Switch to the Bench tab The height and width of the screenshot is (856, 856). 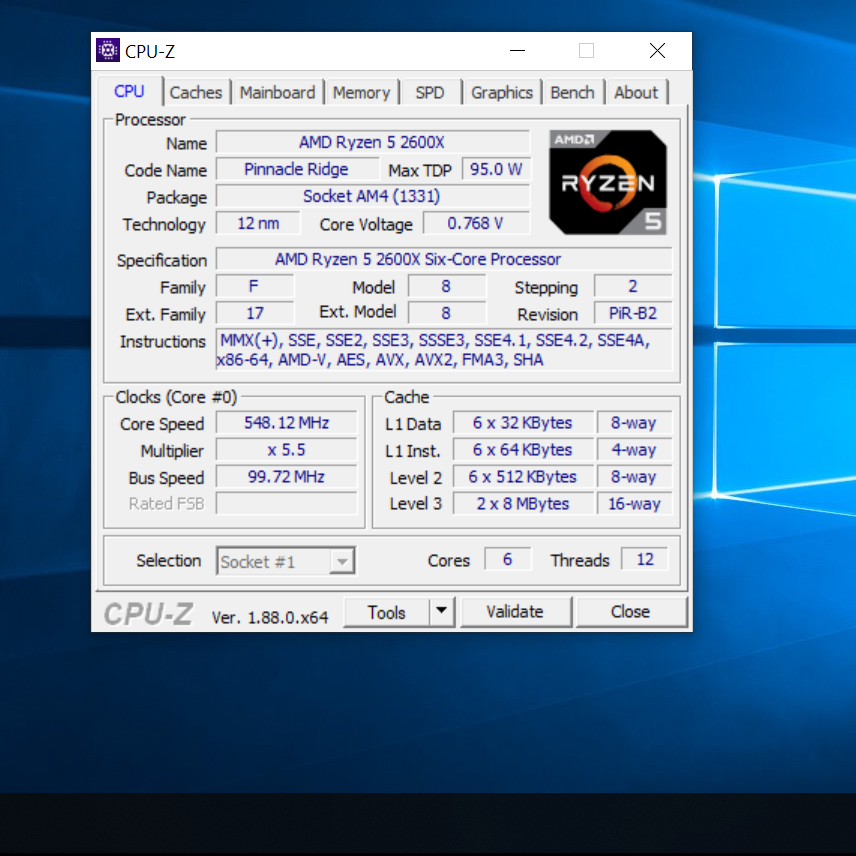tap(572, 92)
